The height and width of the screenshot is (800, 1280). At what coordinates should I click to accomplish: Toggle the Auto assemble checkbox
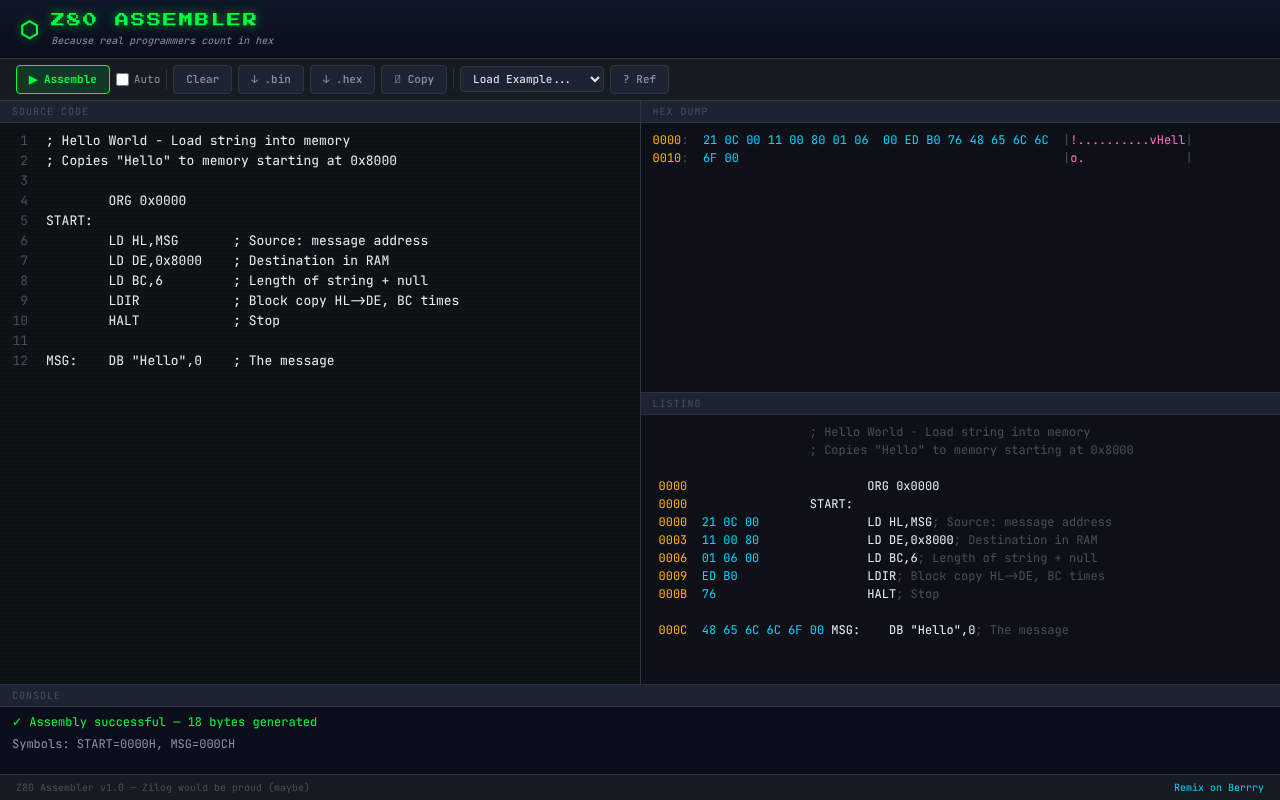[x=122, y=80]
